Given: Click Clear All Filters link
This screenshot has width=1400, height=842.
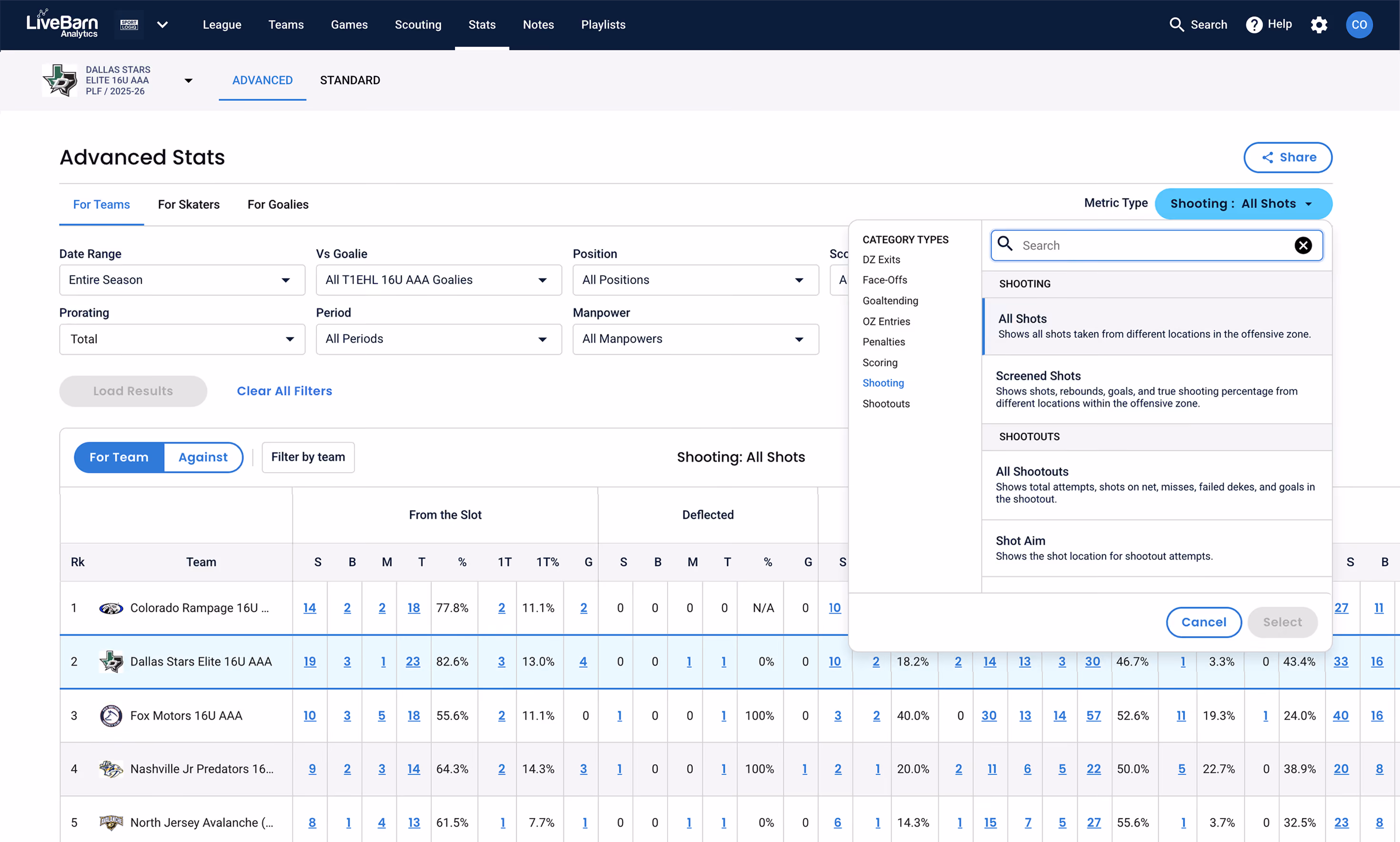Looking at the screenshot, I should pos(284,391).
